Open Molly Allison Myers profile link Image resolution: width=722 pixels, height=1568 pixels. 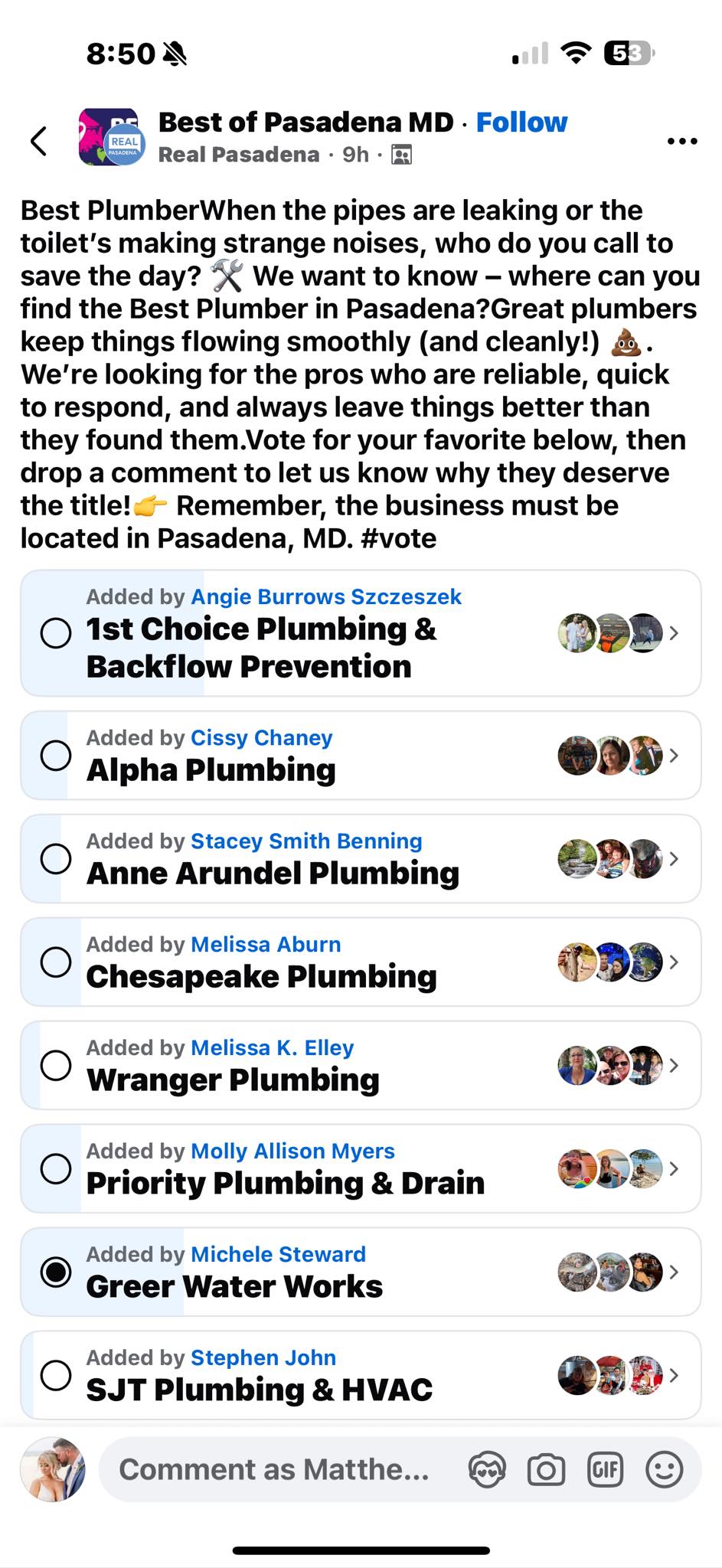(292, 1151)
